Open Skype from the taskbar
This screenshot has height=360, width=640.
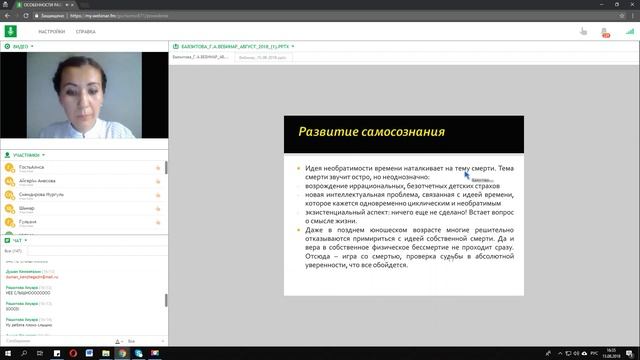click(x=138, y=353)
